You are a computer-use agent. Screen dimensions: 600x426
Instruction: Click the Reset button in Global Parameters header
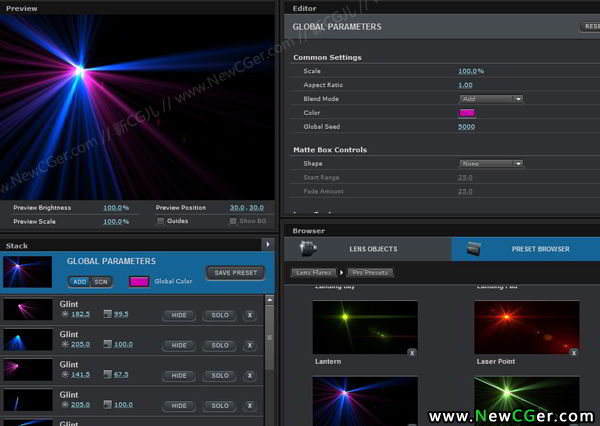[590, 26]
